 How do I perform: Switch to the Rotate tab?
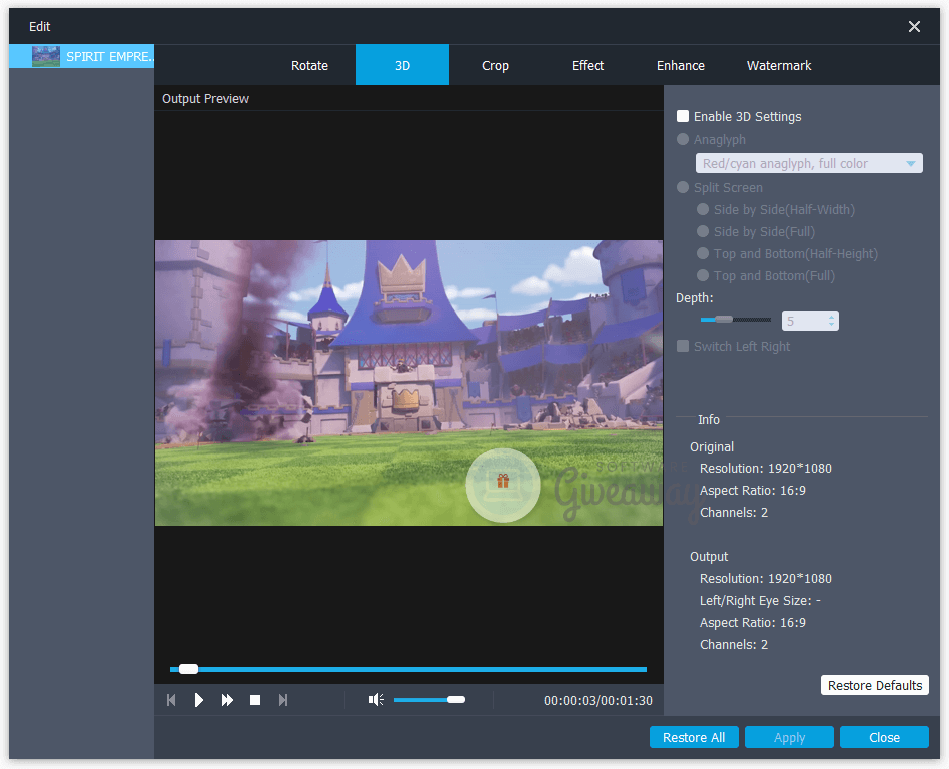pyautogui.click(x=309, y=65)
